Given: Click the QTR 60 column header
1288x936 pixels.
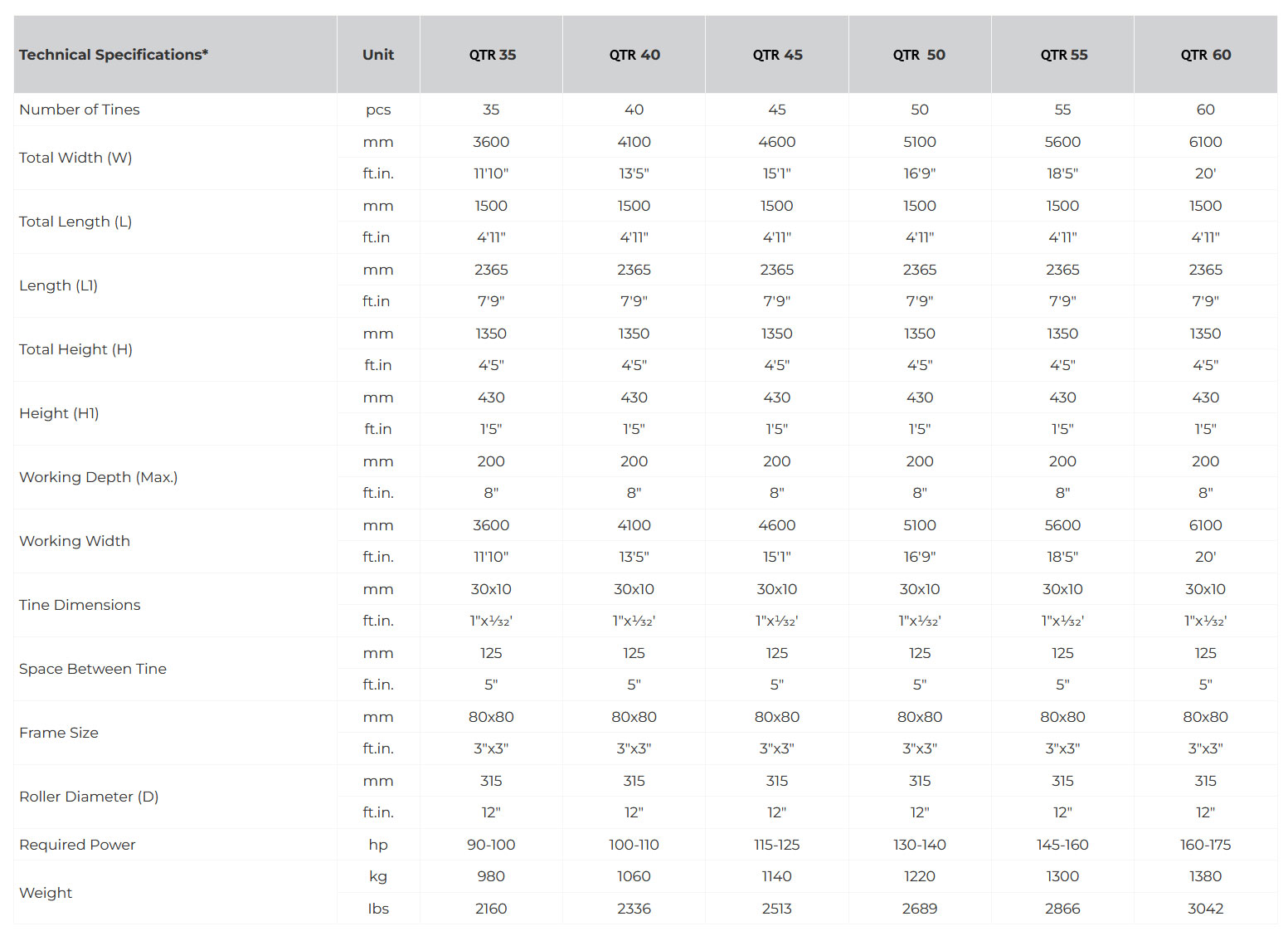Looking at the screenshot, I should 1206,55.
